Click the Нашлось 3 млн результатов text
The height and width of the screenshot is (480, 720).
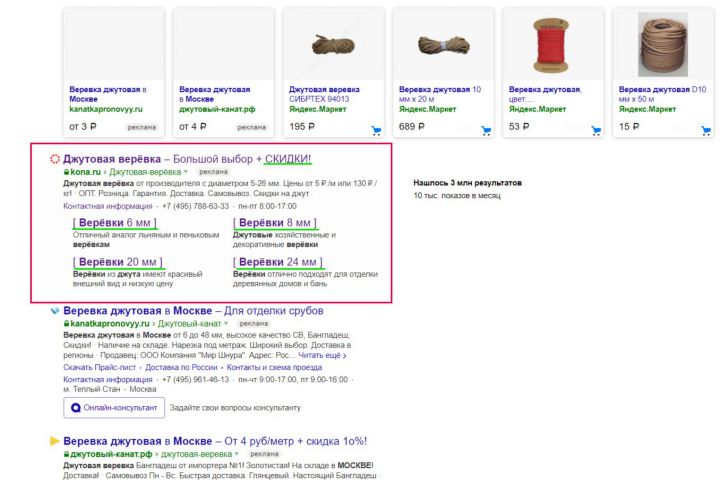pyautogui.click(x=467, y=183)
